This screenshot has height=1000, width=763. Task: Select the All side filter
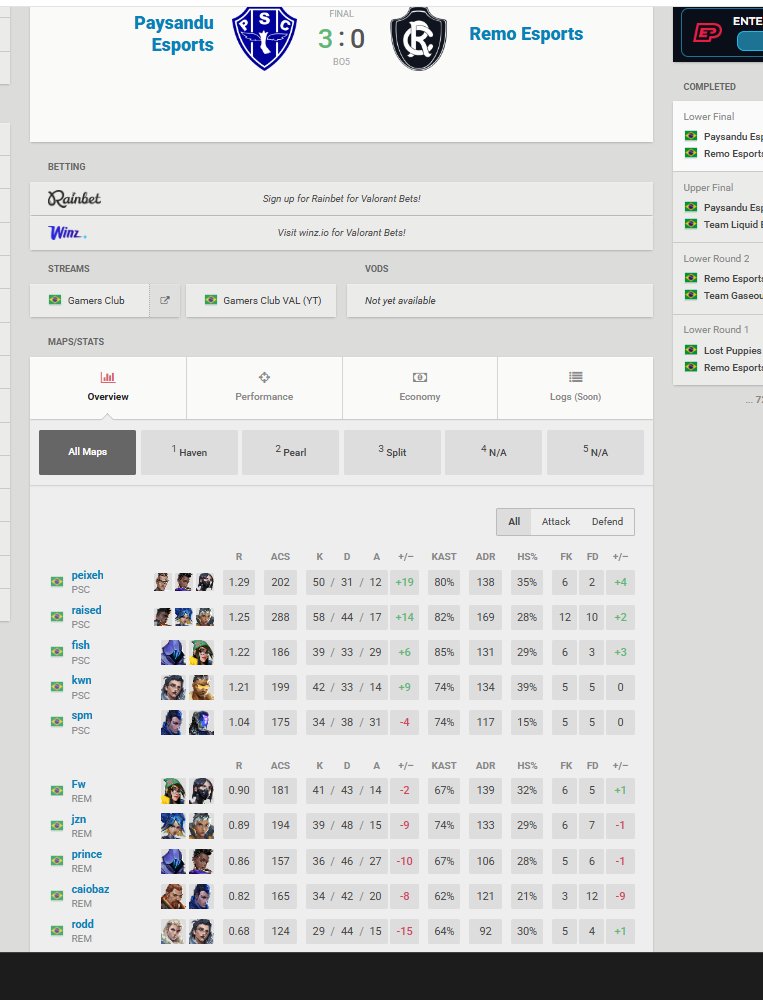point(514,522)
